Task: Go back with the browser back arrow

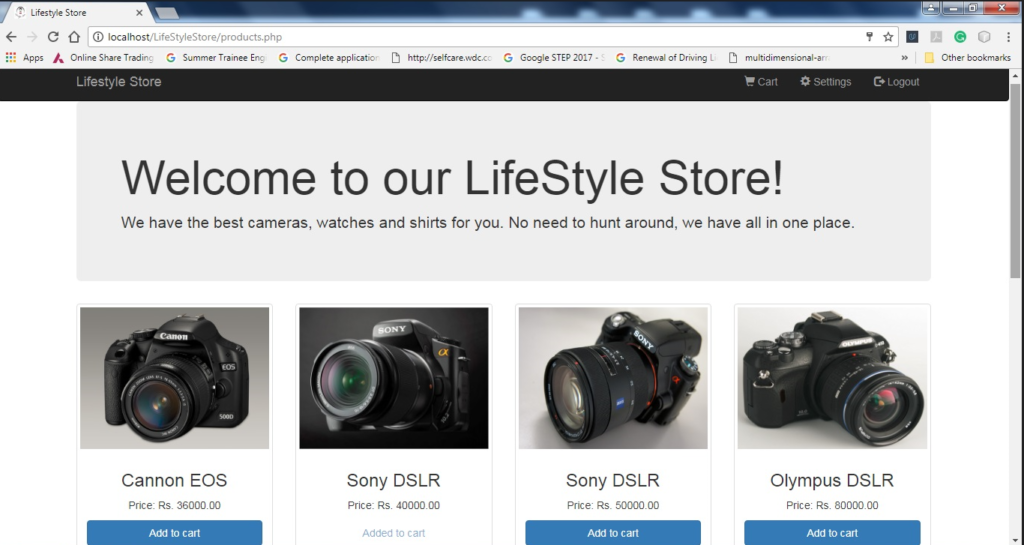Action: click(x=11, y=37)
